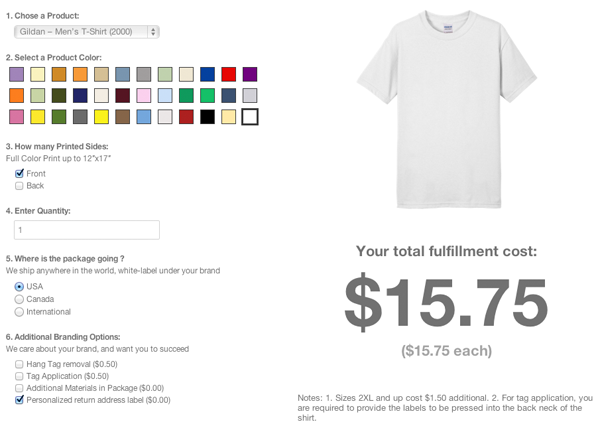Select the lavender color swatch
Viewport: 600px width, 430px height.
pyautogui.click(x=16, y=74)
